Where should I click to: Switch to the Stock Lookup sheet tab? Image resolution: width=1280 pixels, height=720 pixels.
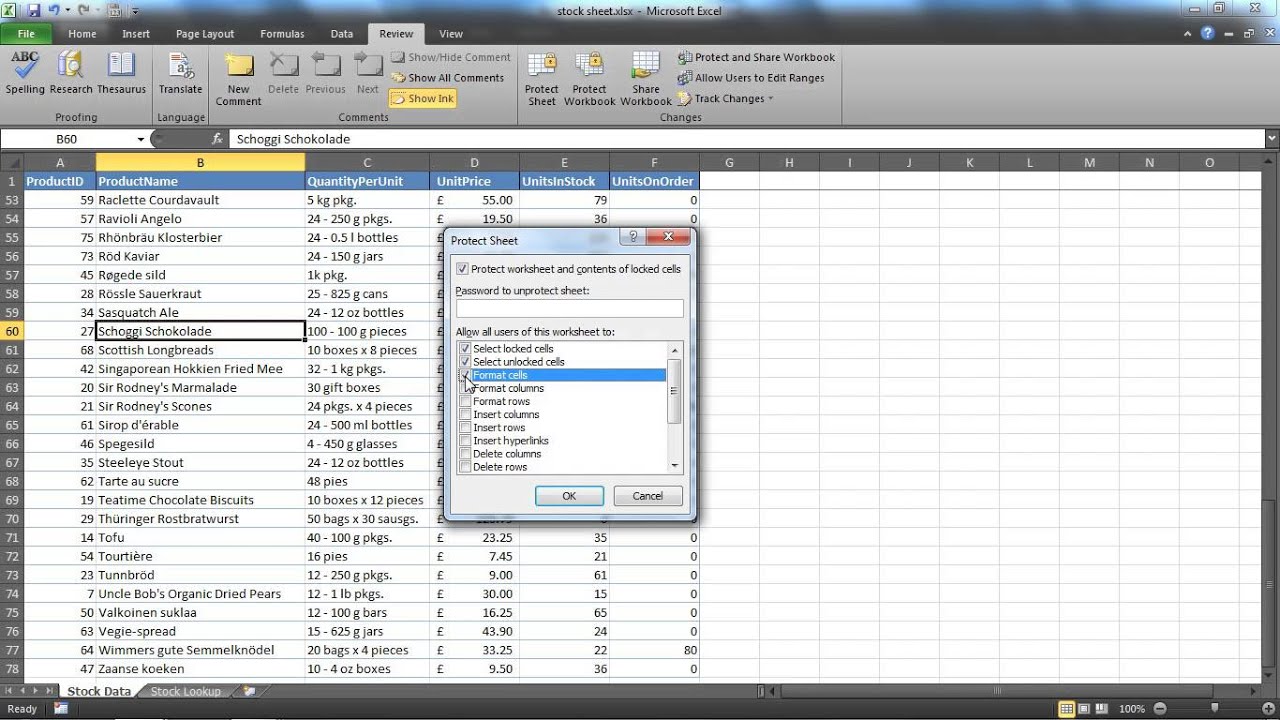pos(186,691)
